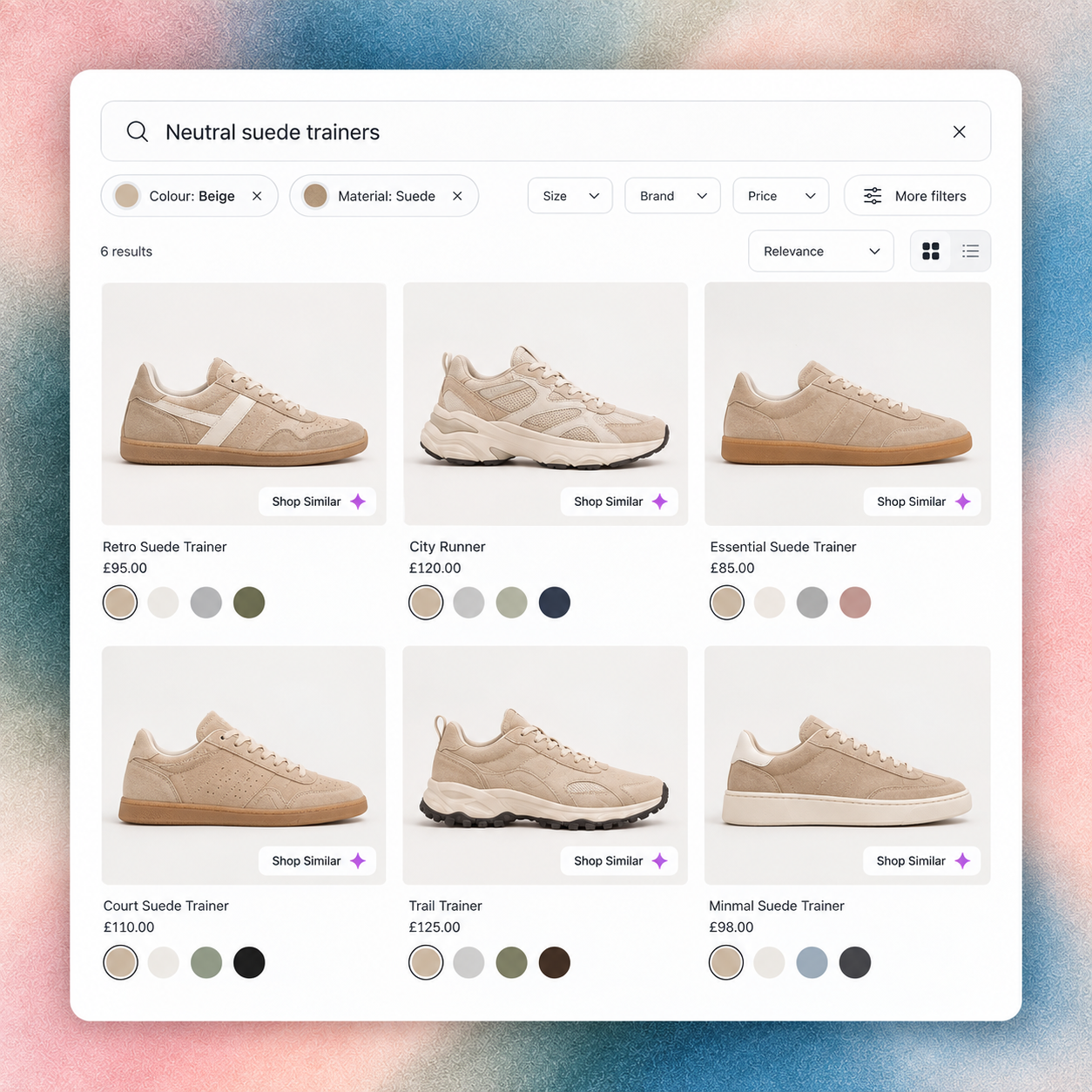Switch to list view
The height and width of the screenshot is (1092, 1092).
971,251
